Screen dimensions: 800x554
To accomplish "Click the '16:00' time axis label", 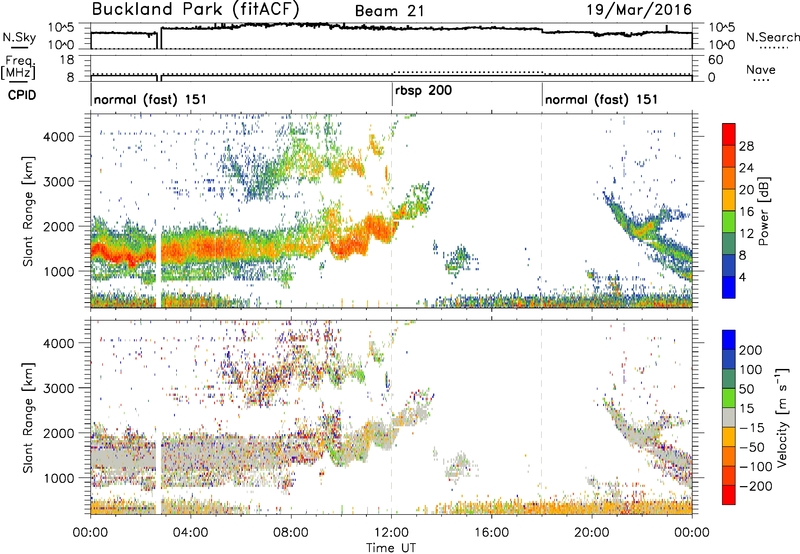I will (492, 533).
